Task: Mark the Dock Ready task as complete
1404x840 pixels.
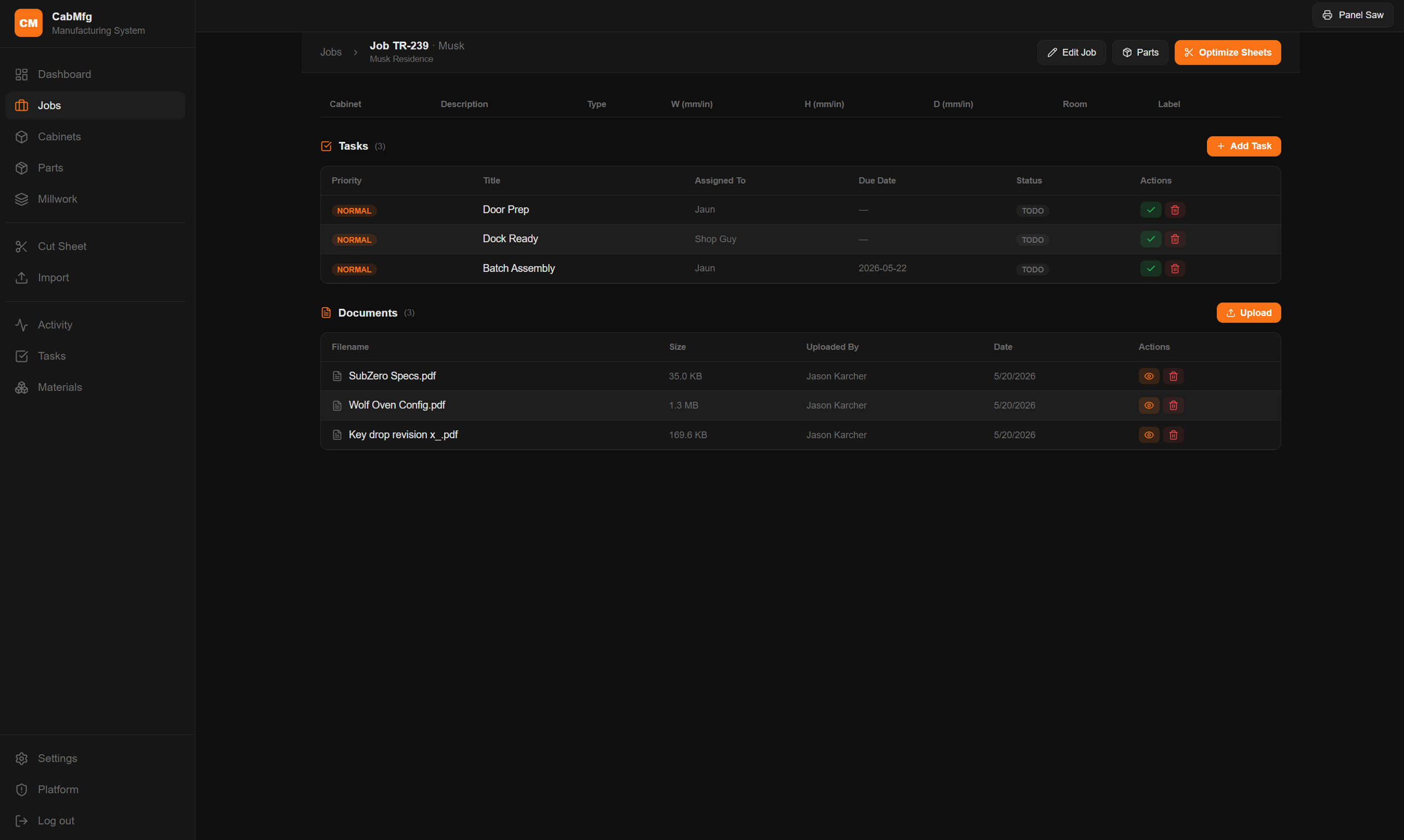Action: point(1150,240)
